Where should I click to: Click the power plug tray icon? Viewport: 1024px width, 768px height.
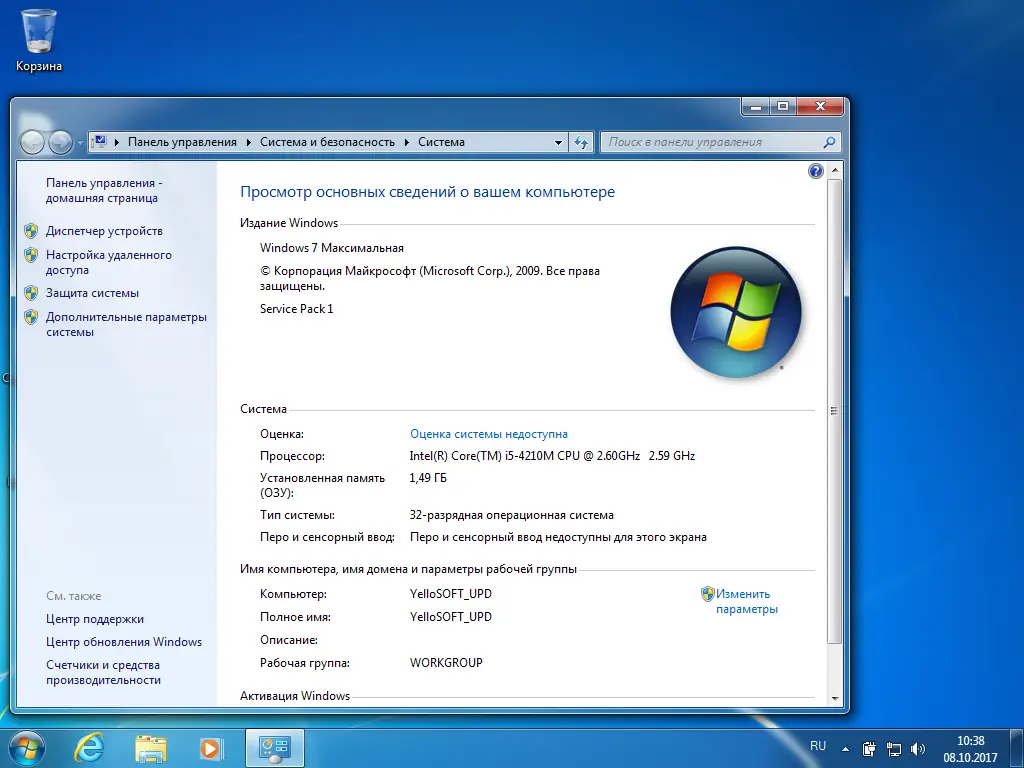869,749
